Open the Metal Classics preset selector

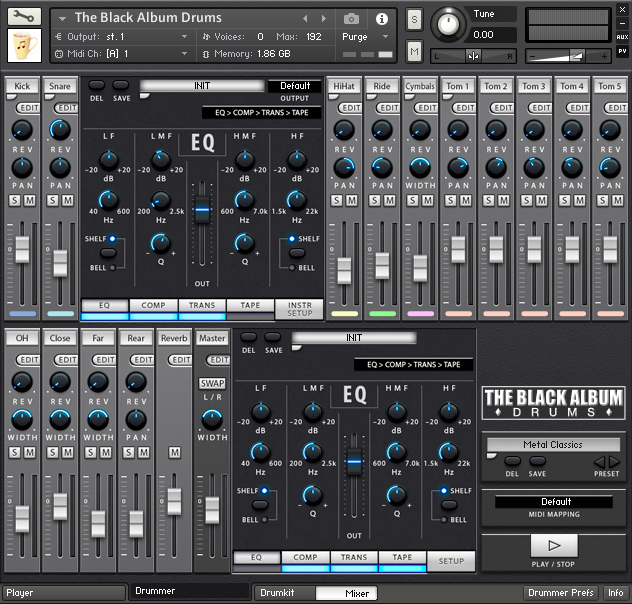(553, 445)
